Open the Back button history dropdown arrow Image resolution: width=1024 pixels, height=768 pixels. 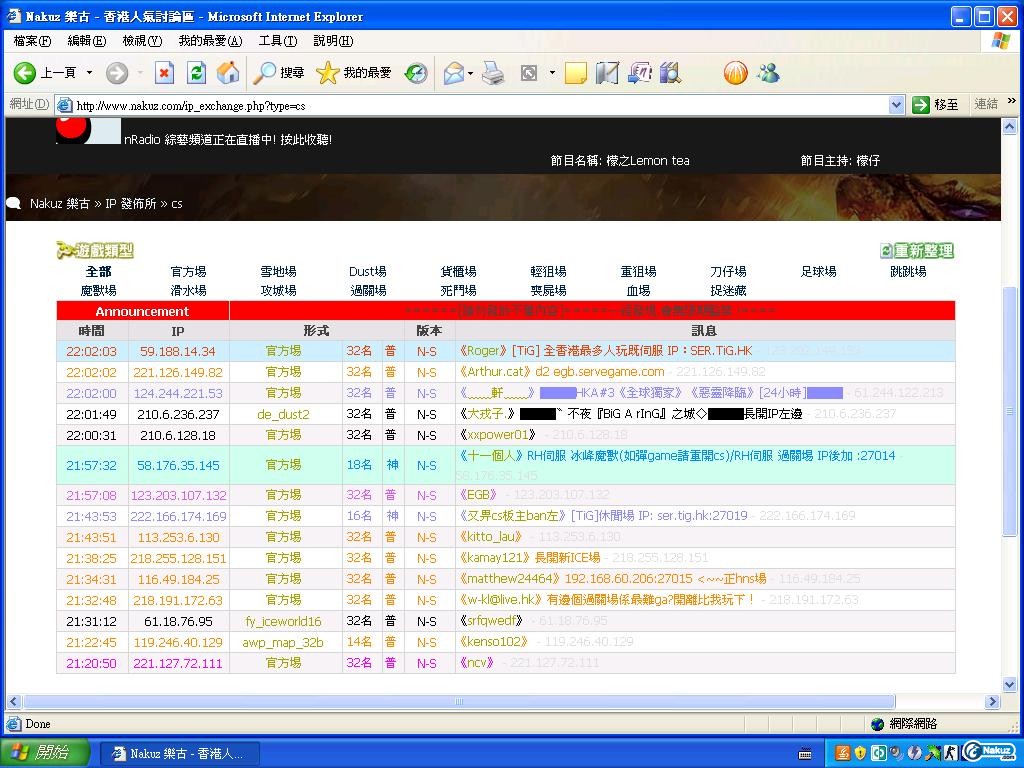pyautogui.click(x=89, y=73)
